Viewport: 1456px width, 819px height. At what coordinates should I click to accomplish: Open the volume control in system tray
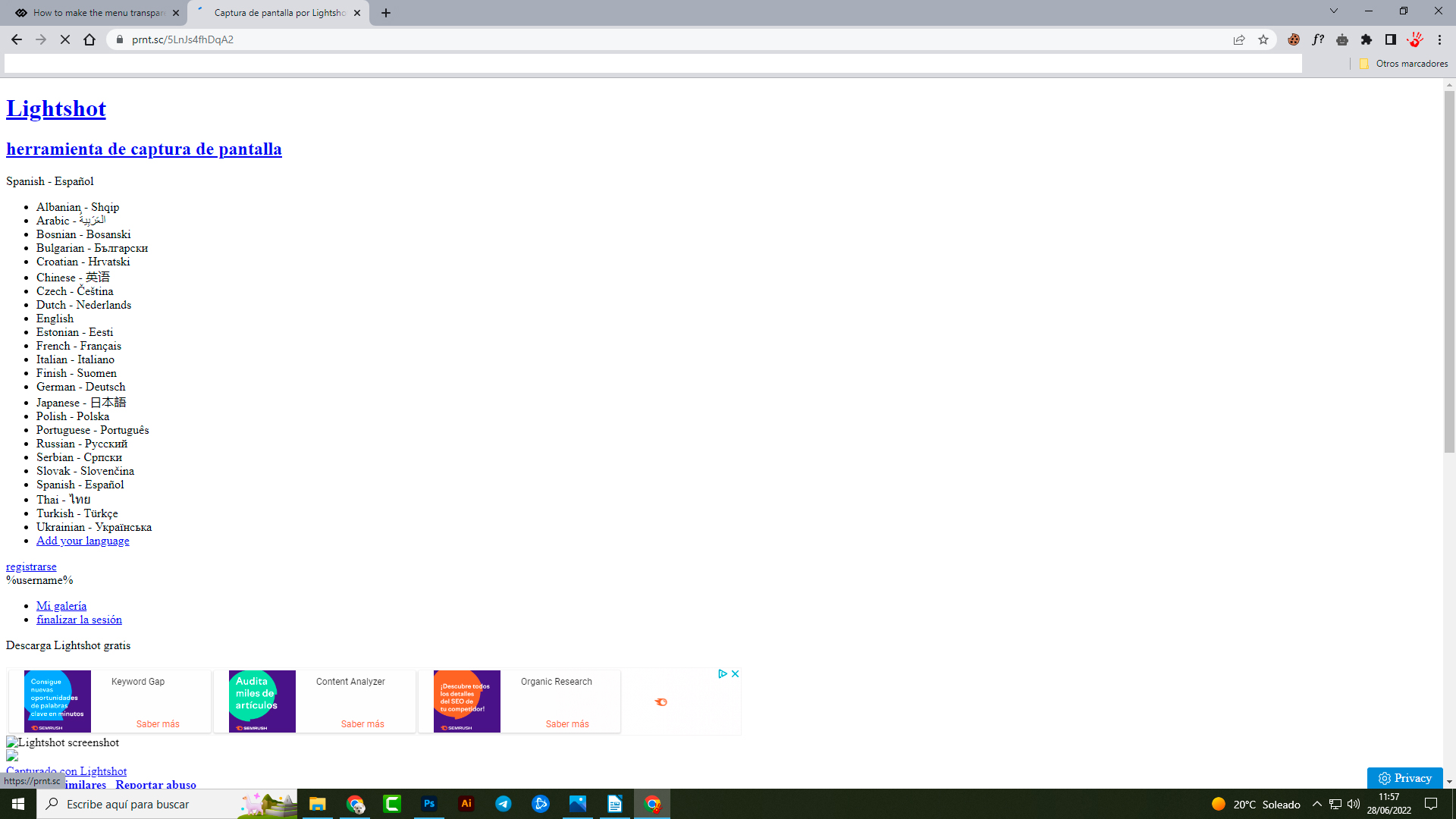pyautogui.click(x=1354, y=804)
